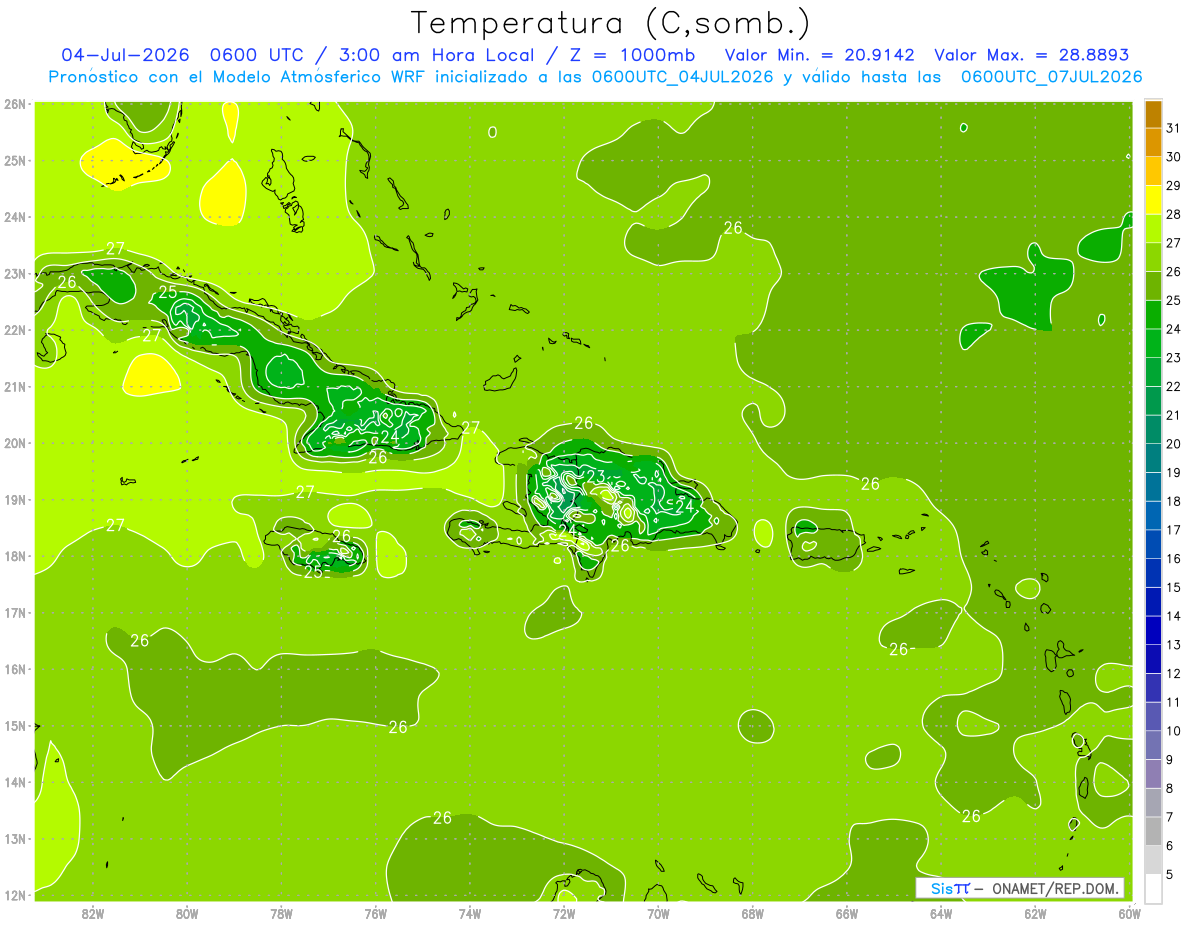Pick the legend swatch between 26 and 27
Viewport: 1200px width, 927px height.
point(1153,257)
